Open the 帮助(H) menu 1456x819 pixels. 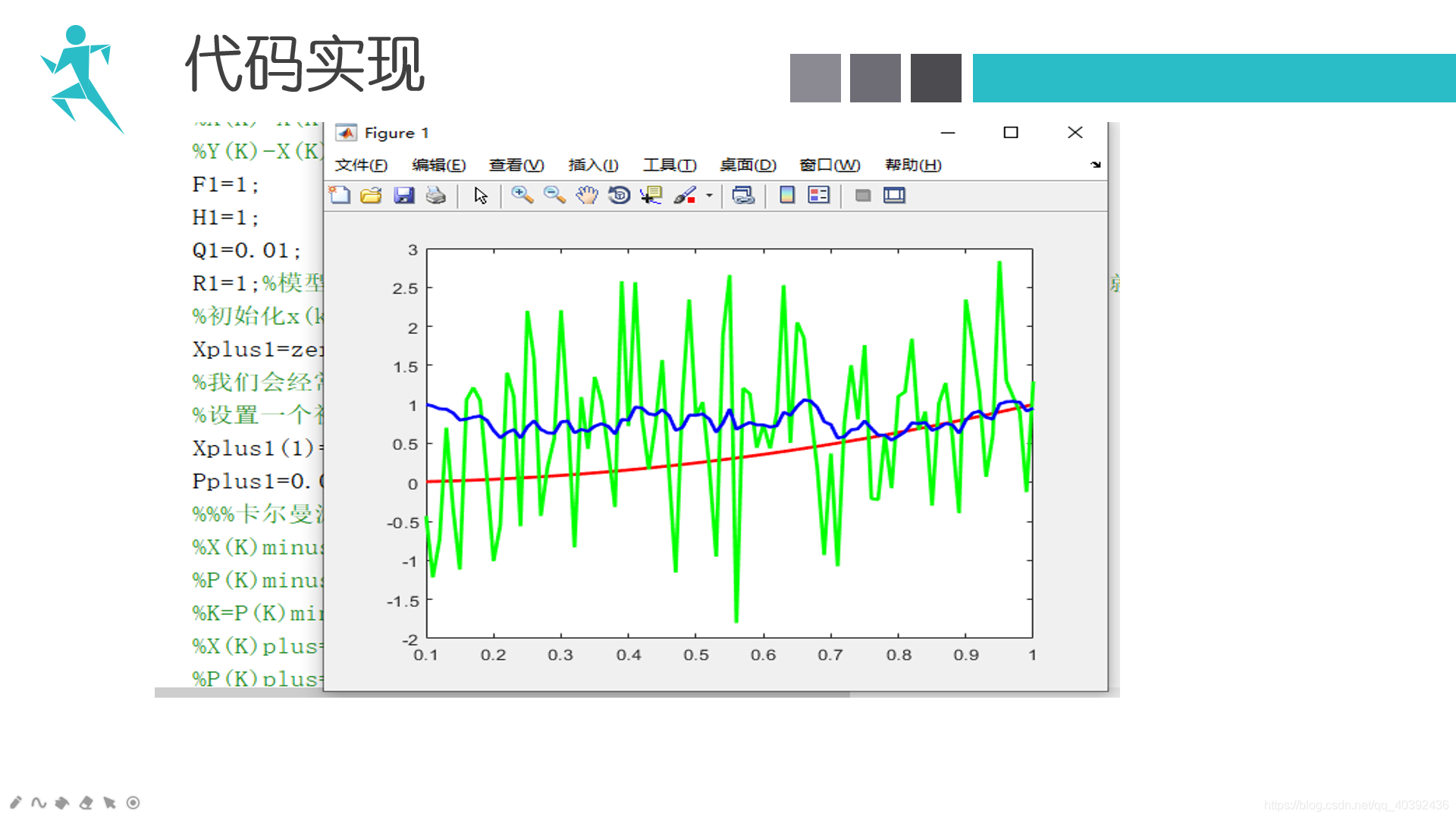pos(913,165)
